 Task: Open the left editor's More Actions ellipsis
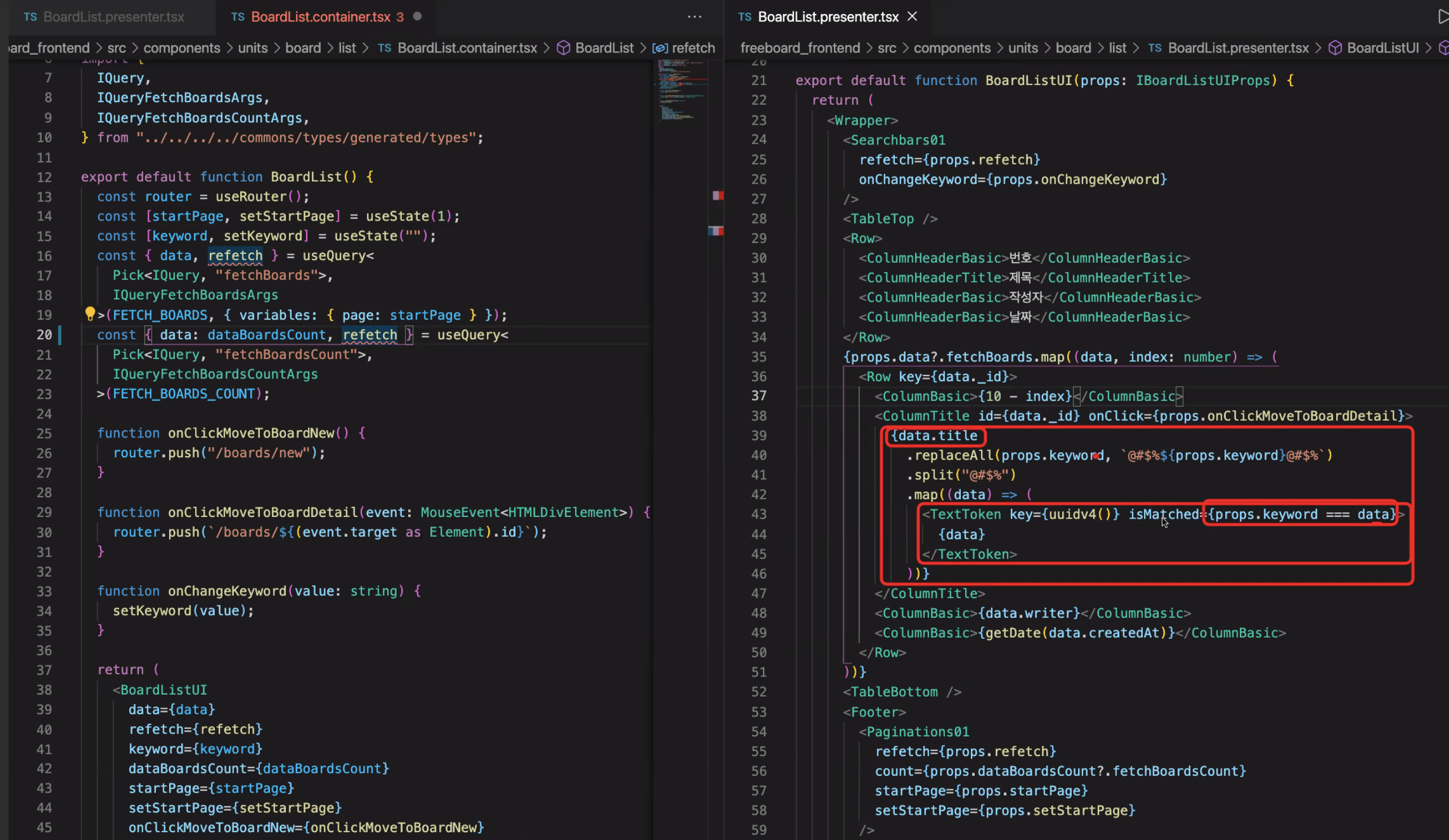click(x=694, y=17)
